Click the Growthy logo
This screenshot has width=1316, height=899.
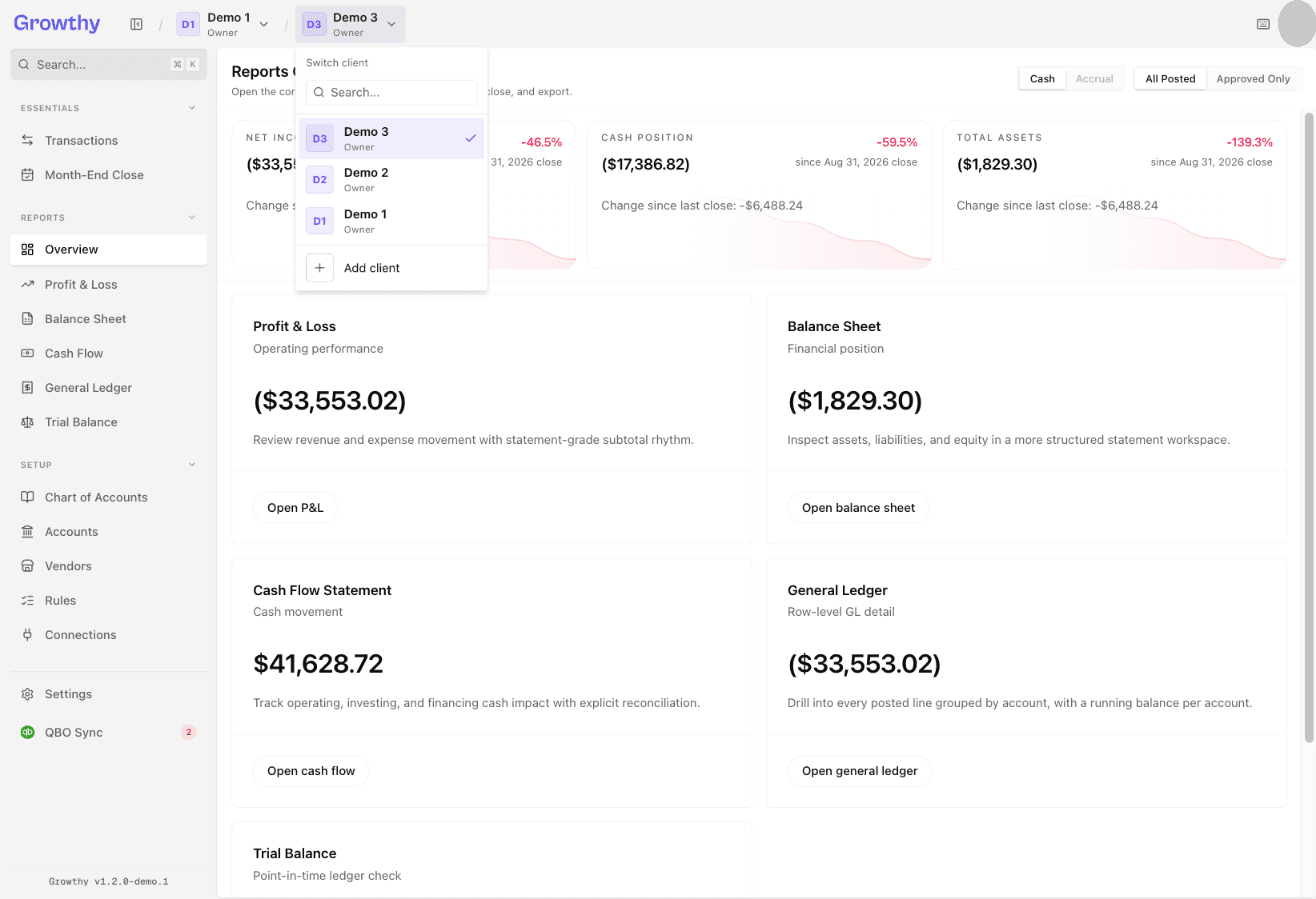[x=57, y=23]
